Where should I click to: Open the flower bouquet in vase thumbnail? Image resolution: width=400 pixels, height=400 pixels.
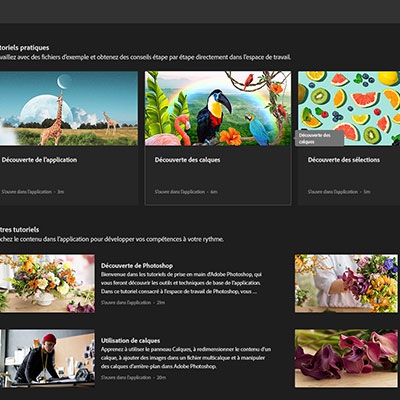pos(47,284)
